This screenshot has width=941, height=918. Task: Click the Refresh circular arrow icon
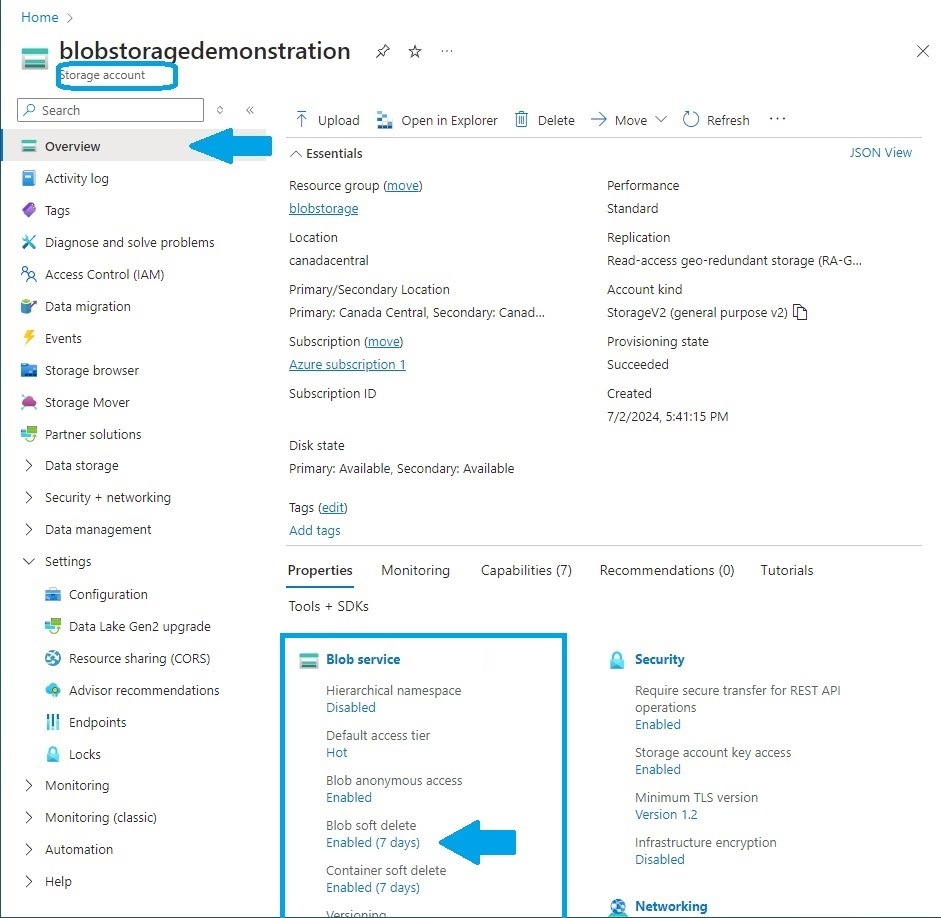(691, 119)
